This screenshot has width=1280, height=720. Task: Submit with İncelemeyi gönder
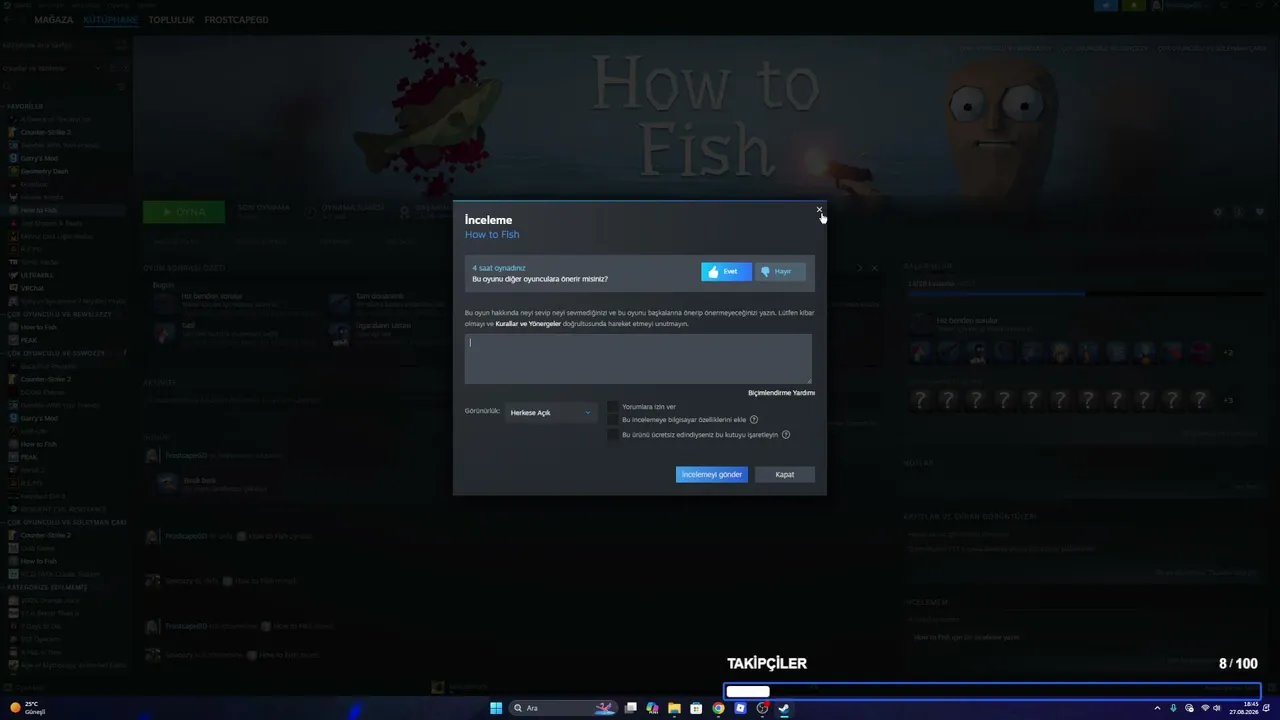[x=712, y=475]
